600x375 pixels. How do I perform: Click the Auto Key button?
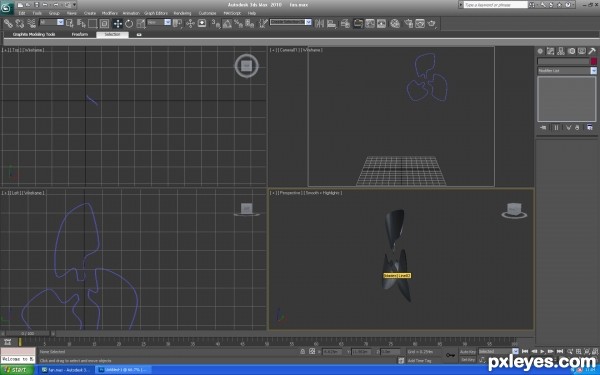pyautogui.click(x=467, y=352)
